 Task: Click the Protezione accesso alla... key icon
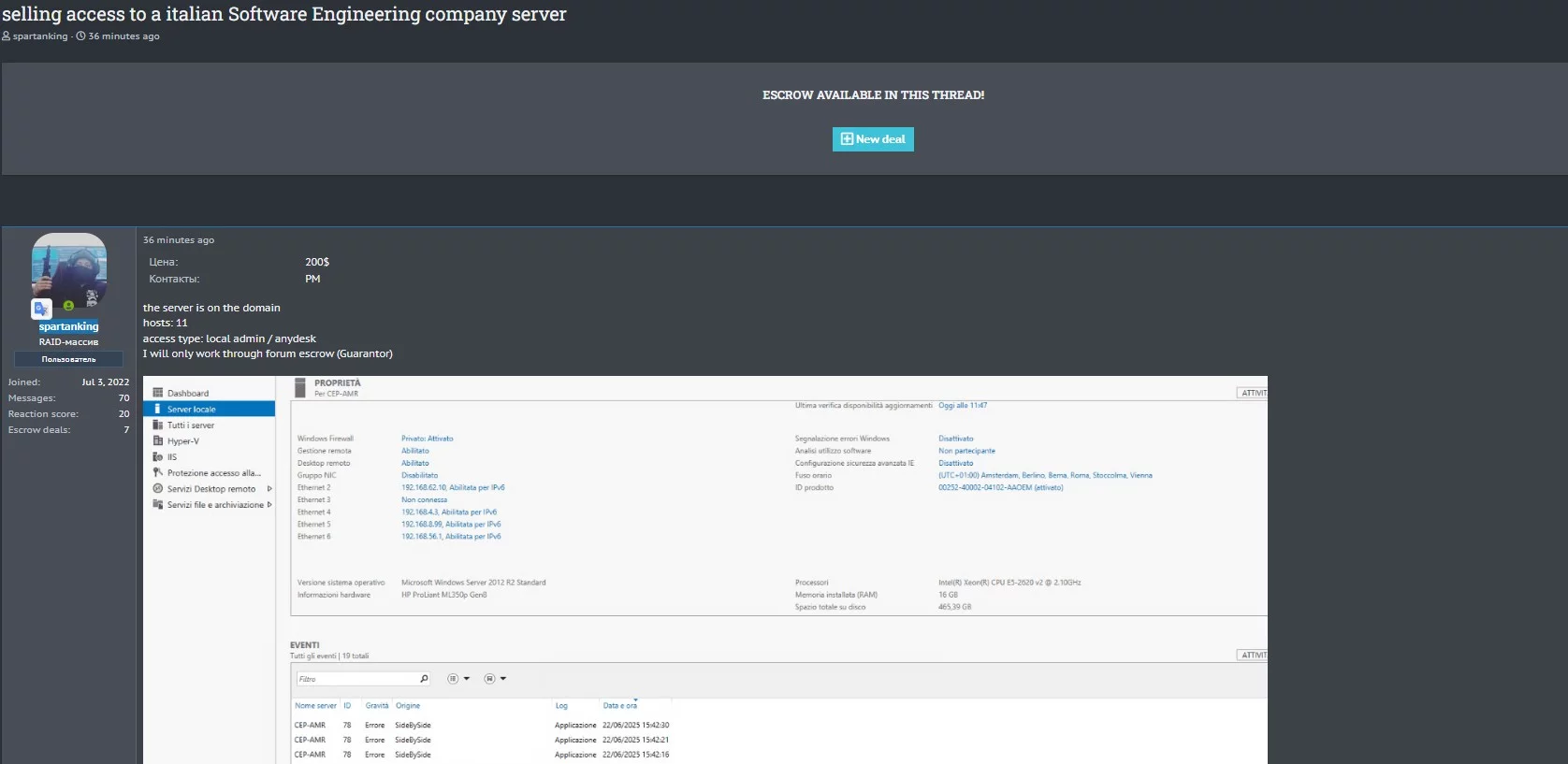click(x=158, y=473)
